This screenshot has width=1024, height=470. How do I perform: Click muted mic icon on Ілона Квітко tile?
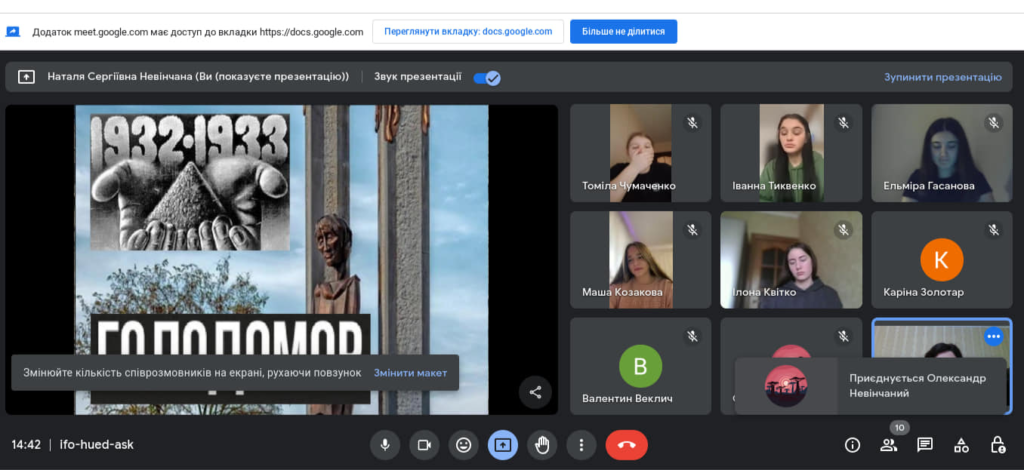pyautogui.click(x=843, y=230)
